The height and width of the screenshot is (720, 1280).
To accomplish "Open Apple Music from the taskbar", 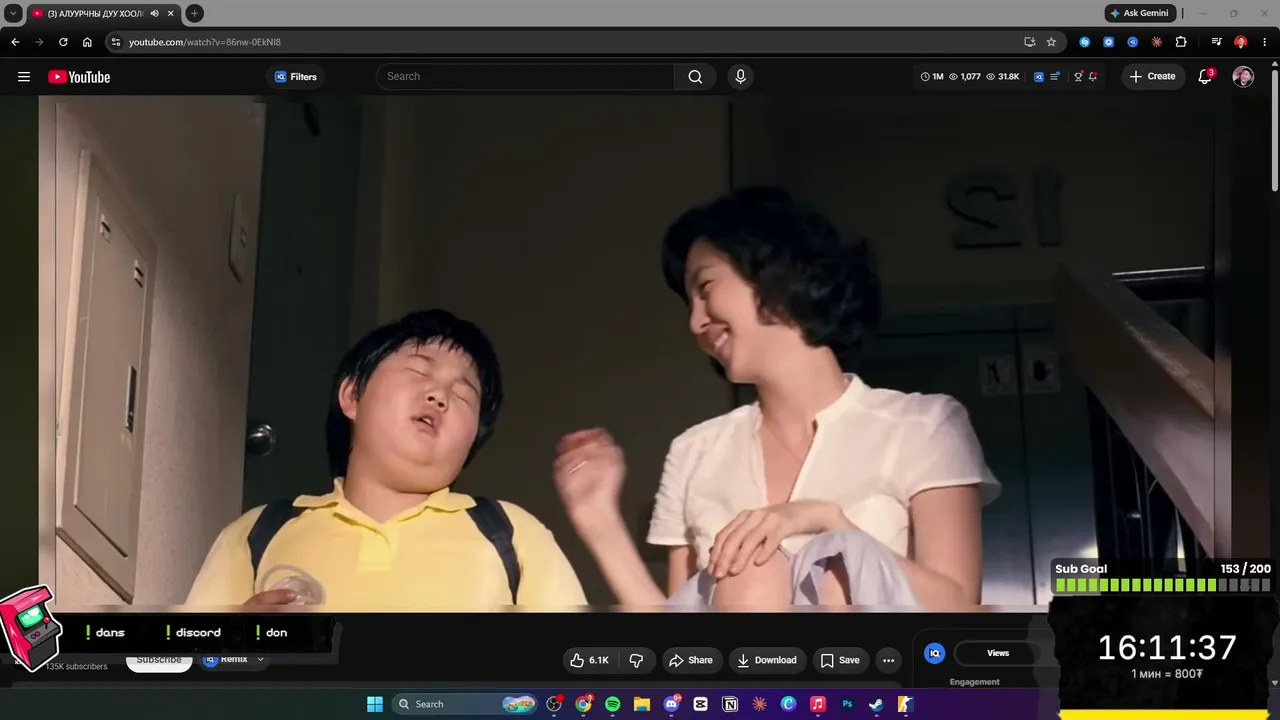I will [x=818, y=704].
